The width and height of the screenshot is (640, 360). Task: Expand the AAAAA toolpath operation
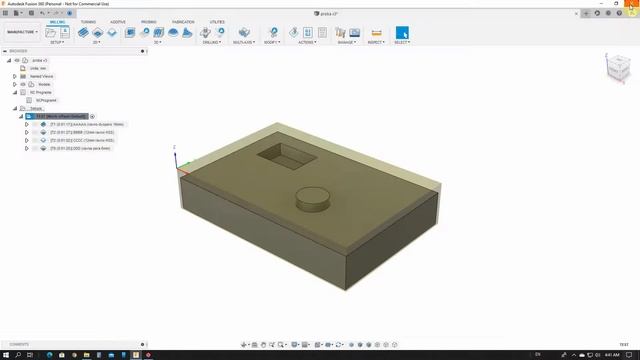(x=27, y=124)
